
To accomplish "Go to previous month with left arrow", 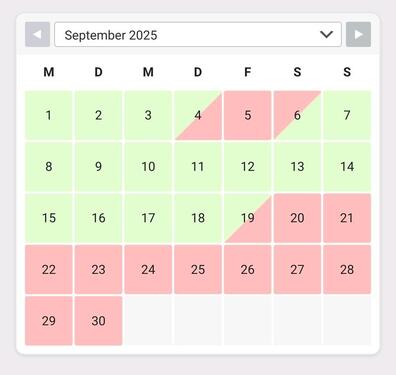I will [37, 34].
